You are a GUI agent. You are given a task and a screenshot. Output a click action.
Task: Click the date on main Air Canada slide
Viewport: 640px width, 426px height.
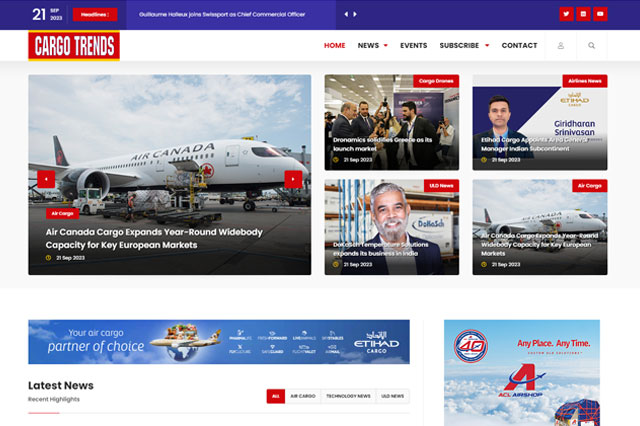click(x=70, y=258)
